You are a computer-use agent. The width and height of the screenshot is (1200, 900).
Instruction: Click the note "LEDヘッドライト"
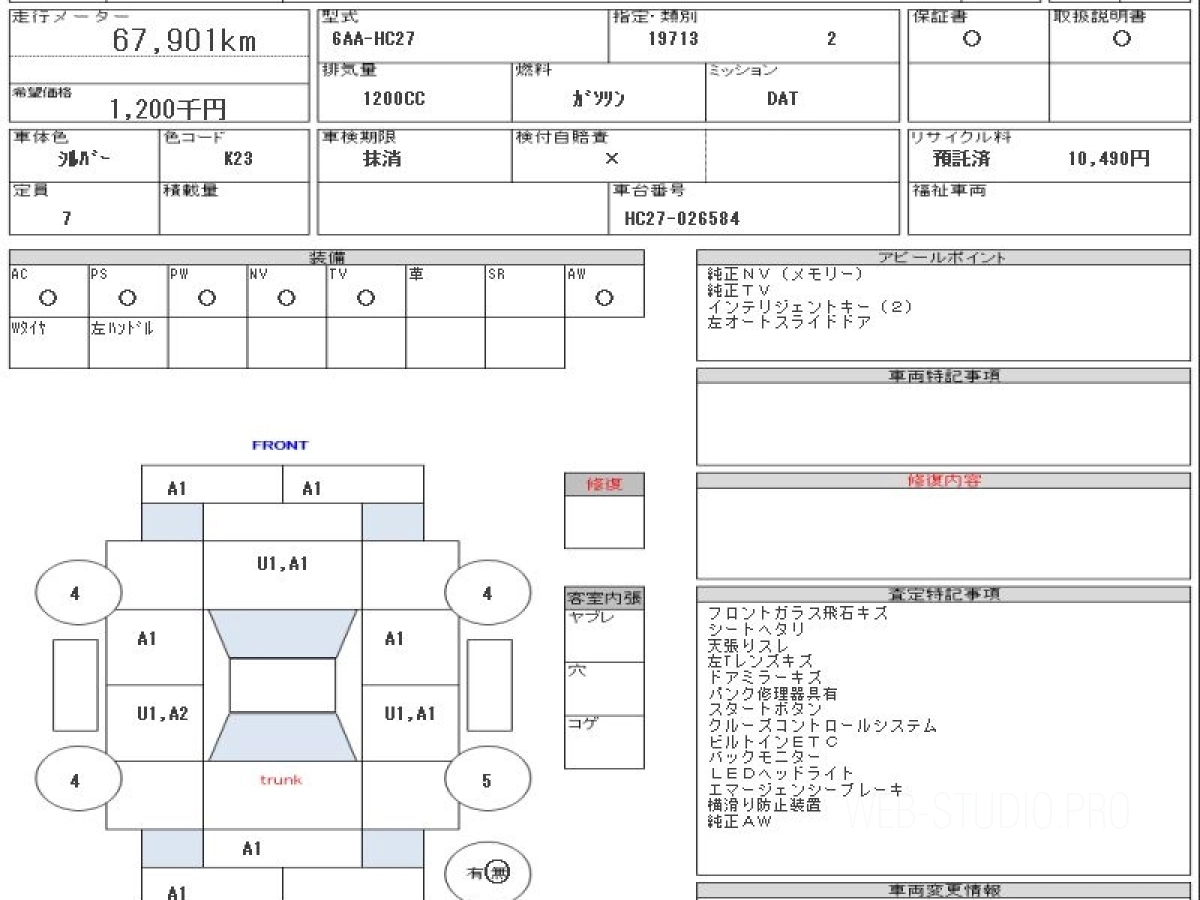pos(780,773)
